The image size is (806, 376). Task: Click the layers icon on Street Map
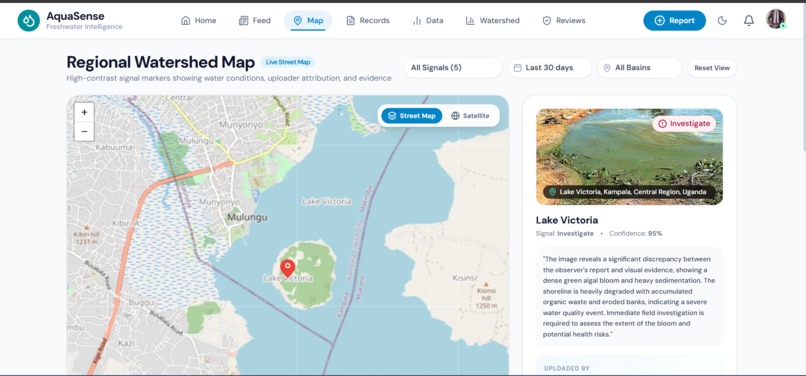click(x=392, y=116)
